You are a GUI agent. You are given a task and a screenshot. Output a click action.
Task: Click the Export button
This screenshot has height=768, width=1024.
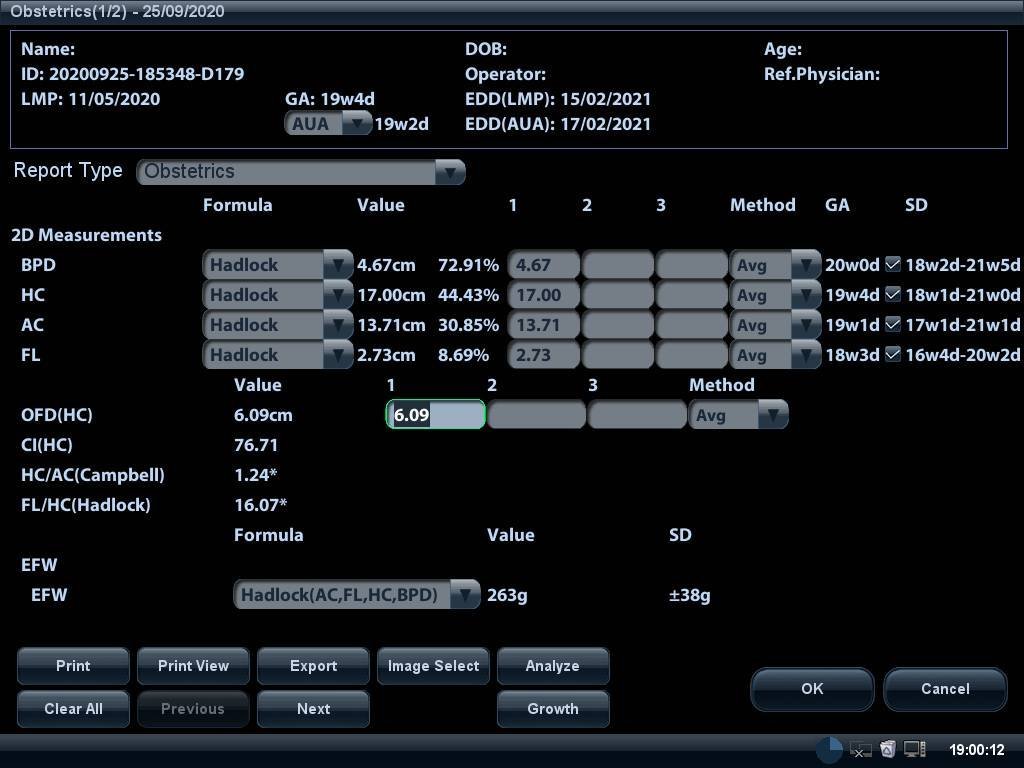(x=313, y=666)
